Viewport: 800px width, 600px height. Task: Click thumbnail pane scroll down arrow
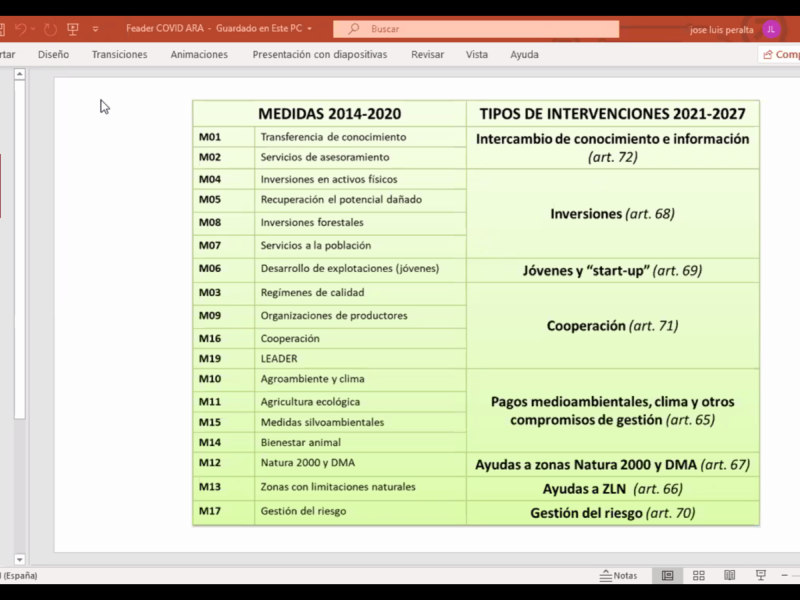click(19, 560)
